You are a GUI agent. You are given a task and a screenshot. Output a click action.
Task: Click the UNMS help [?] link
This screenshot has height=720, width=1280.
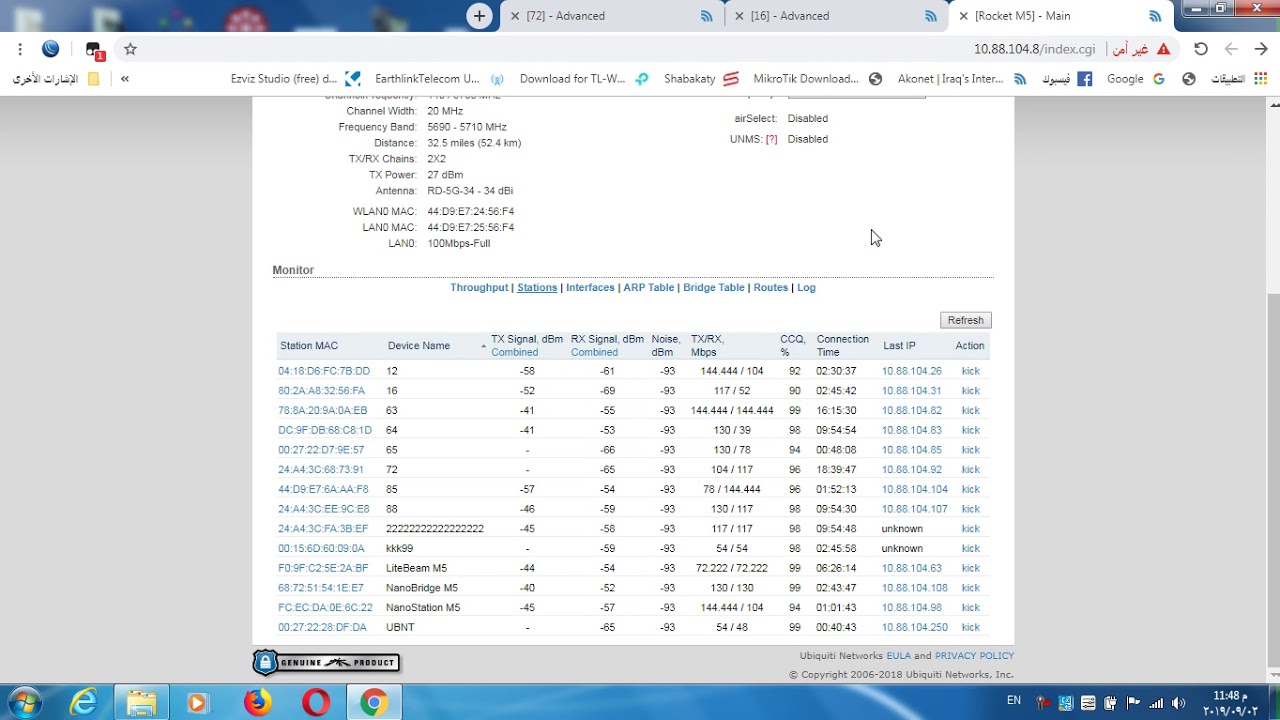[x=771, y=139]
